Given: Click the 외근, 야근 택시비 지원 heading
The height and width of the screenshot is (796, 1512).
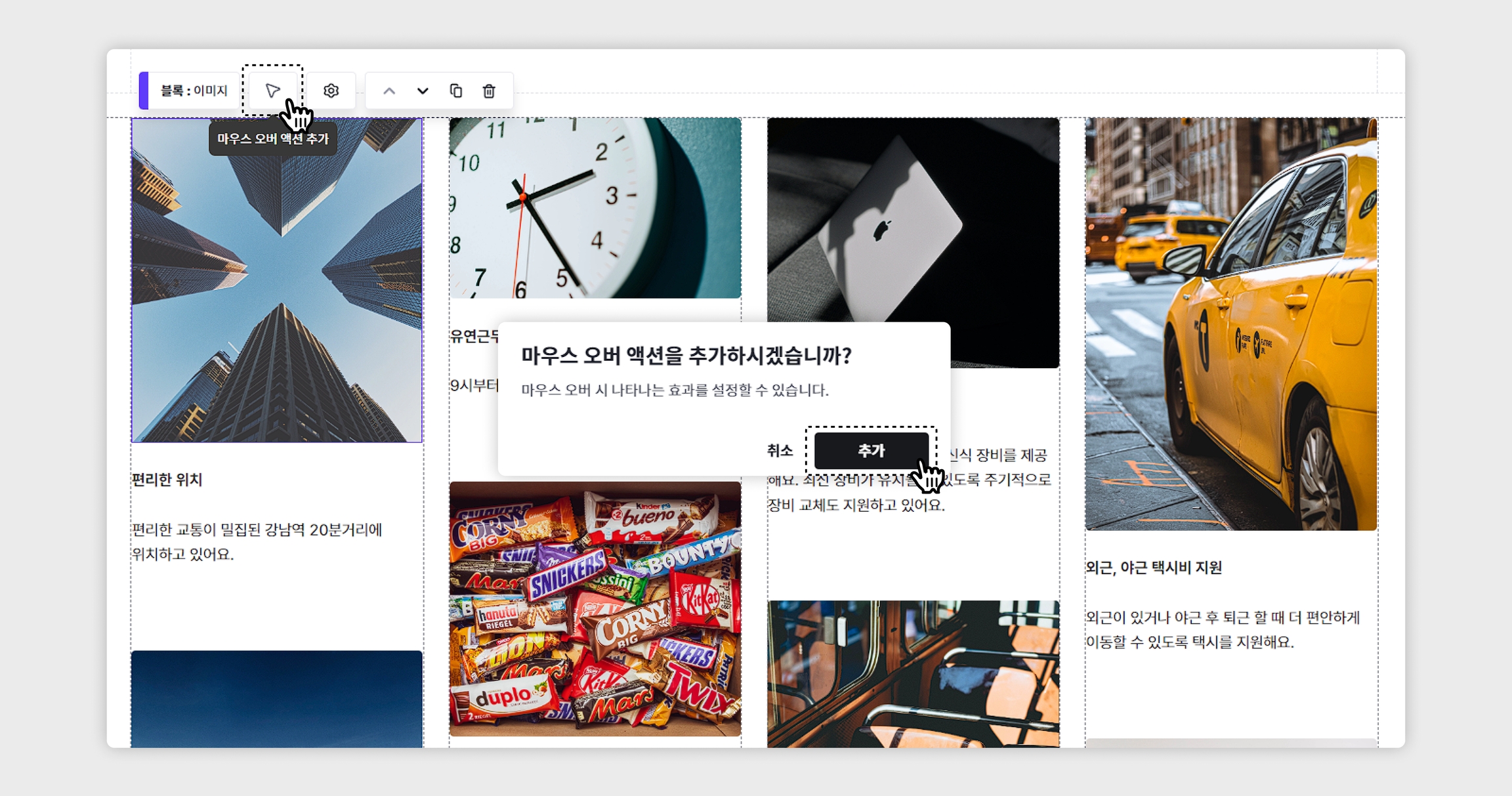Looking at the screenshot, I should pyautogui.click(x=1154, y=568).
